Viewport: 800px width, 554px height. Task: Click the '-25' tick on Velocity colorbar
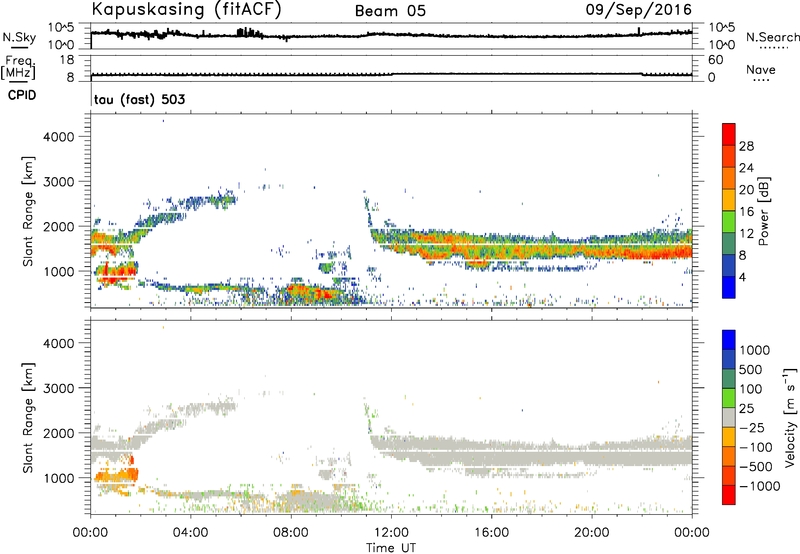pos(752,428)
